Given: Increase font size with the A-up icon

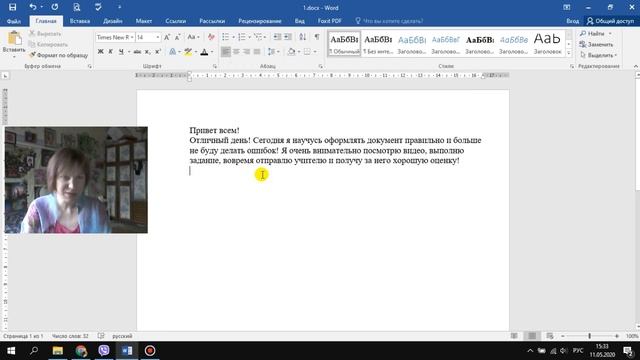Looking at the screenshot, I should click(x=167, y=37).
